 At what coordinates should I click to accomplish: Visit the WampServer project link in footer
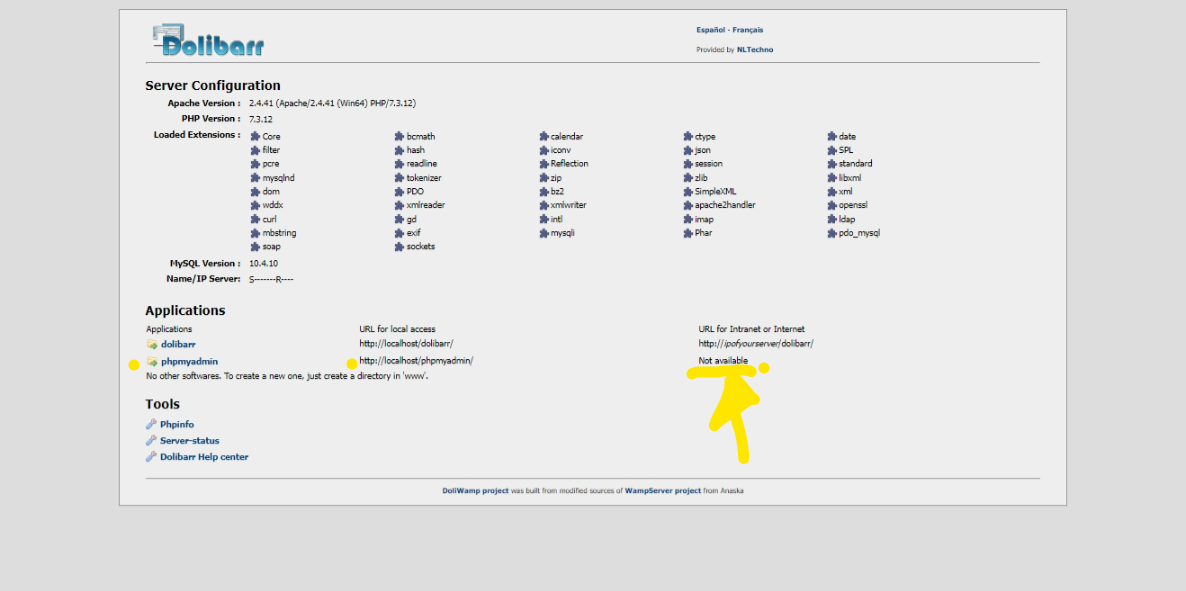tap(663, 491)
